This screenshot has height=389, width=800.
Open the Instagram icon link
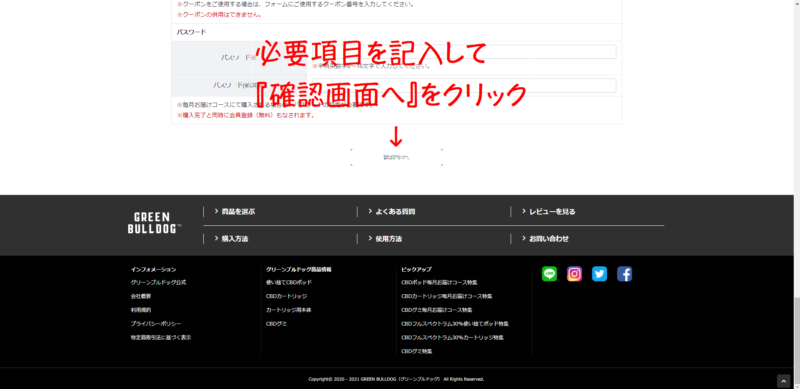tap(574, 274)
